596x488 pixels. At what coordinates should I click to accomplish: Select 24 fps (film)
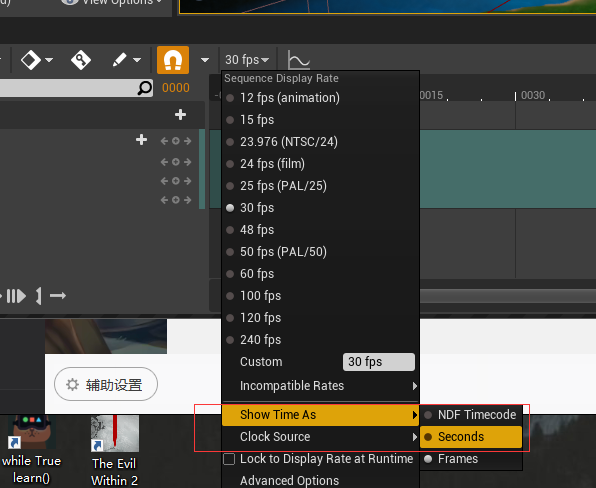(x=320, y=164)
